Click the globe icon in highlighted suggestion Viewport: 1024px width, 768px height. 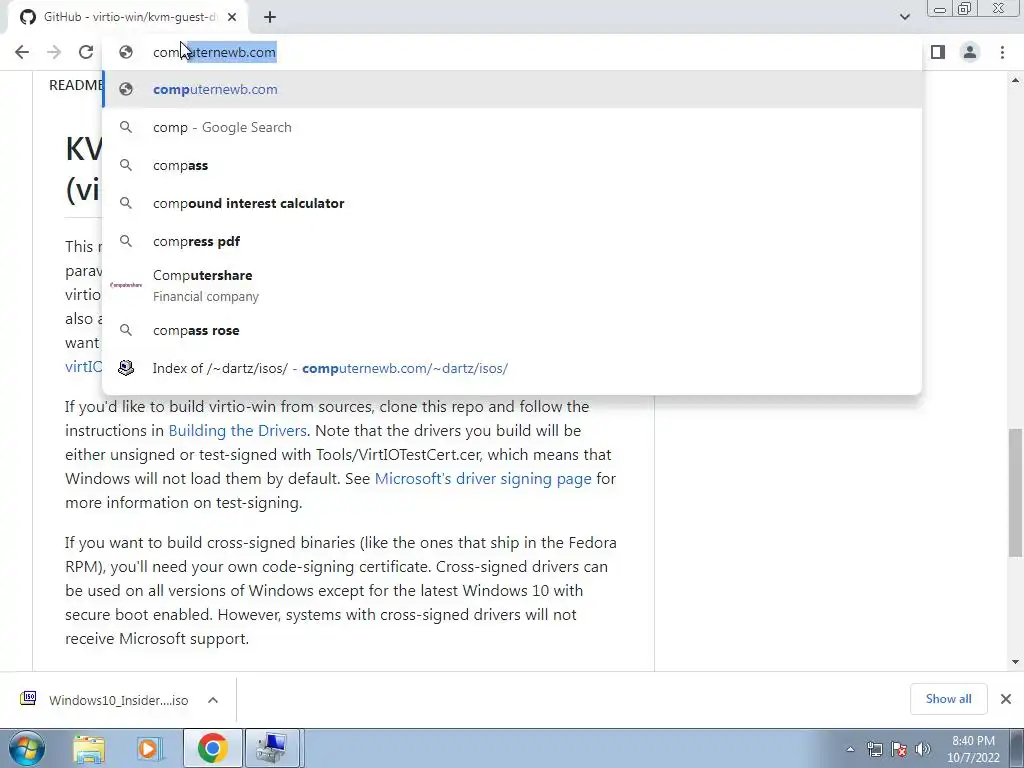tap(126, 89)
